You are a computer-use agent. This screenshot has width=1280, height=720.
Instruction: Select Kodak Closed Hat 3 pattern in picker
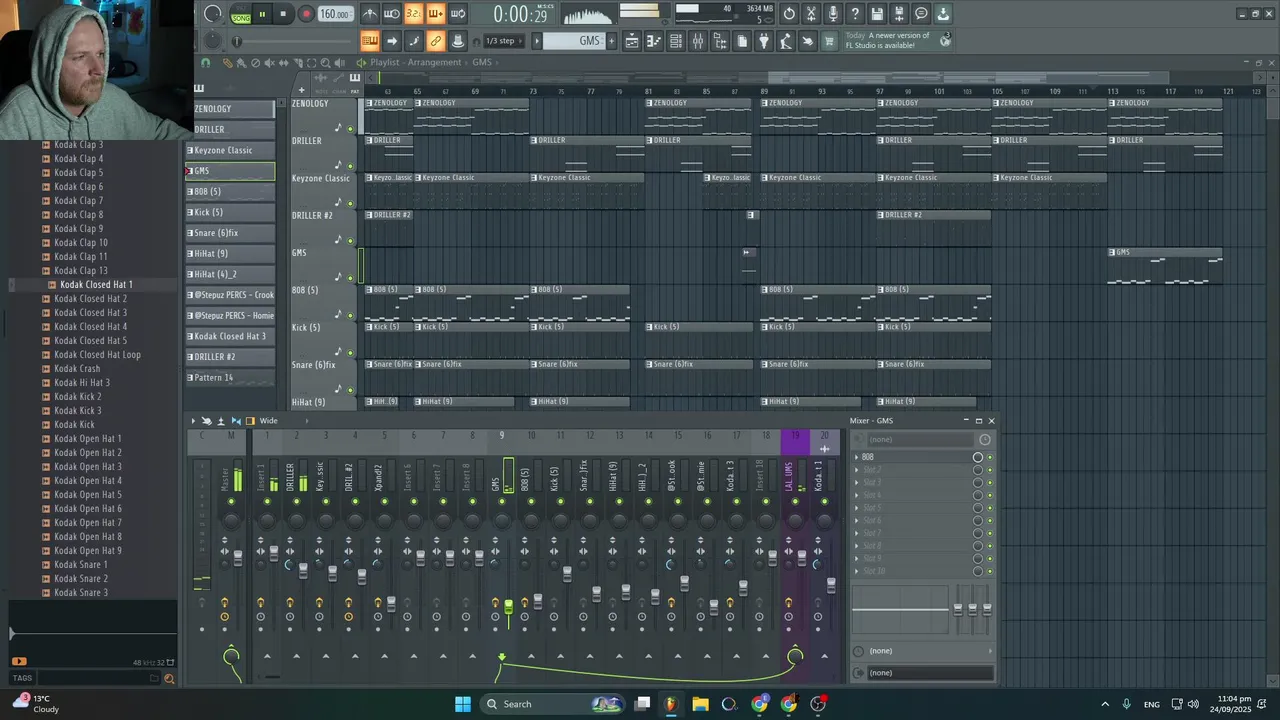tap(230, 336)
